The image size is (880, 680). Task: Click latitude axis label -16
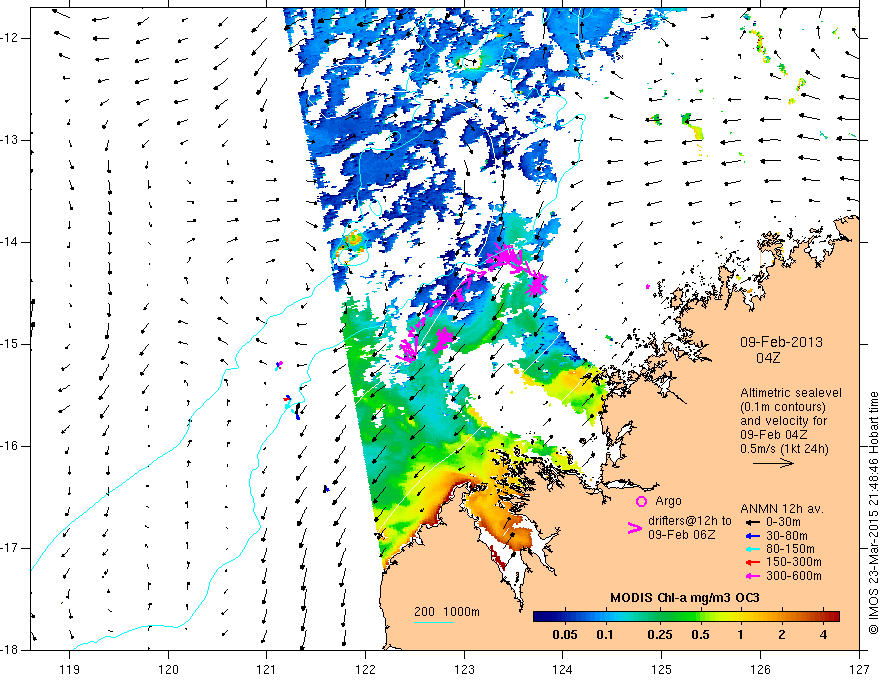pyautogui.click(x=10, y=446)
